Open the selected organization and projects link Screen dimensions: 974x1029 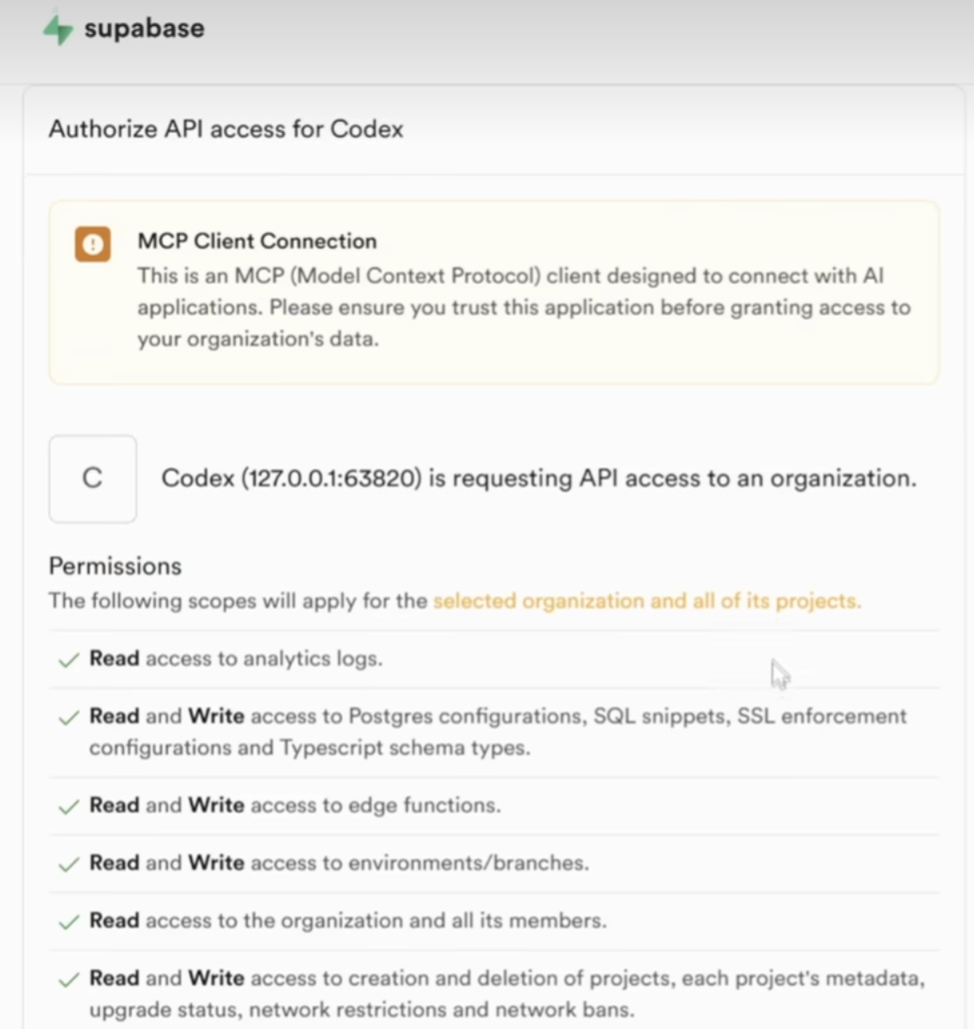tap(647, 601)
